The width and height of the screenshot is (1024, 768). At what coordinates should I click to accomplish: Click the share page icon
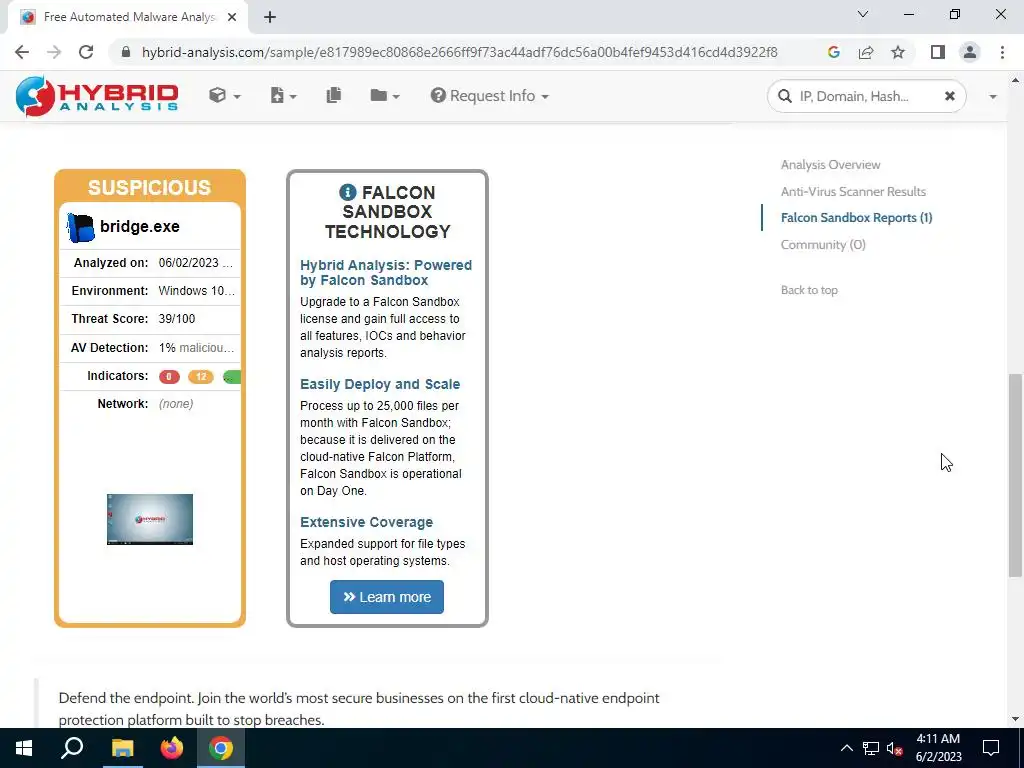pos(866,52)
